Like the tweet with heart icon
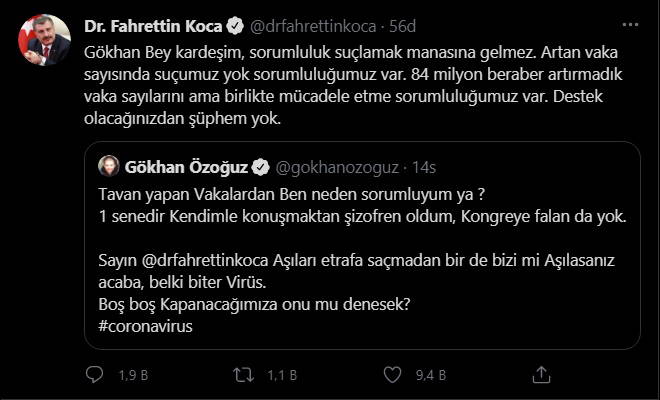Viewport: 660px width, 400px height. pyautogui.click(x=392, y=375)
